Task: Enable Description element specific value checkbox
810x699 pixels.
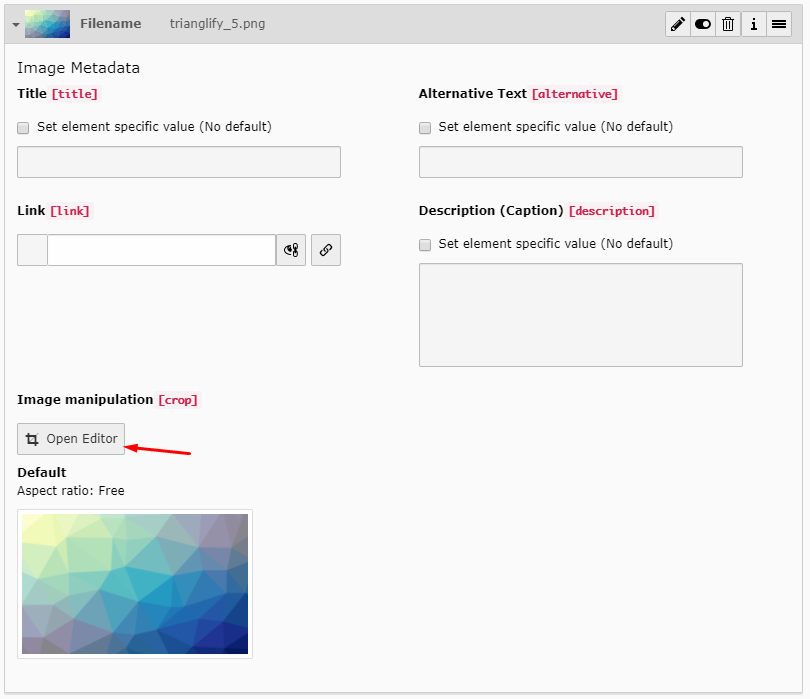Action: 425,245
